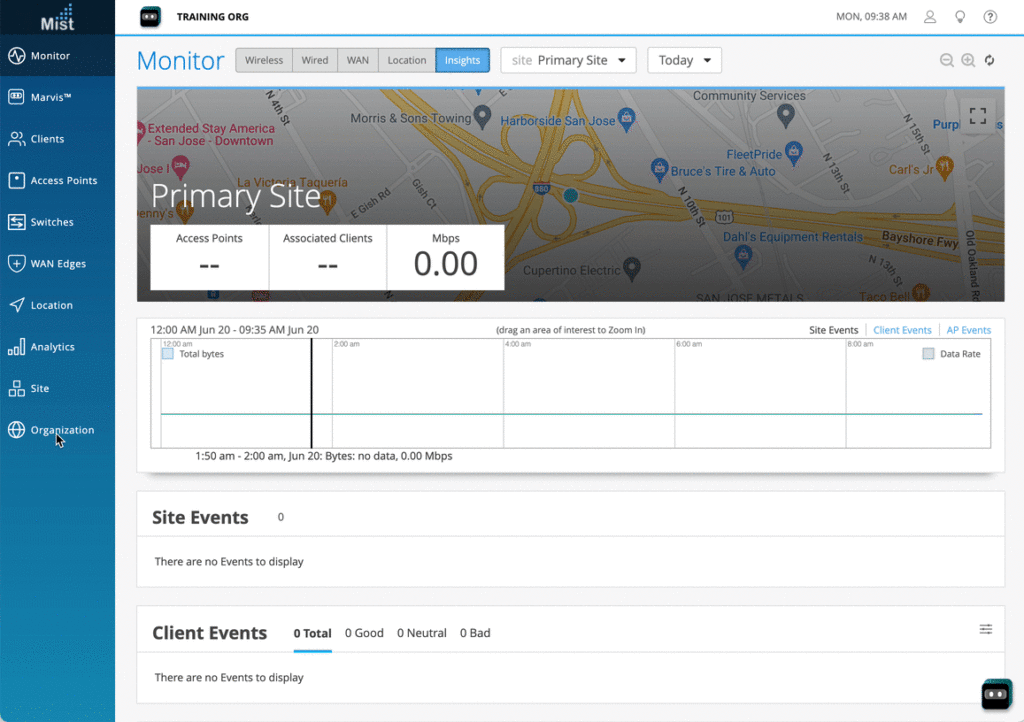Open the Marvis chat assistant icon

(996, 694)
